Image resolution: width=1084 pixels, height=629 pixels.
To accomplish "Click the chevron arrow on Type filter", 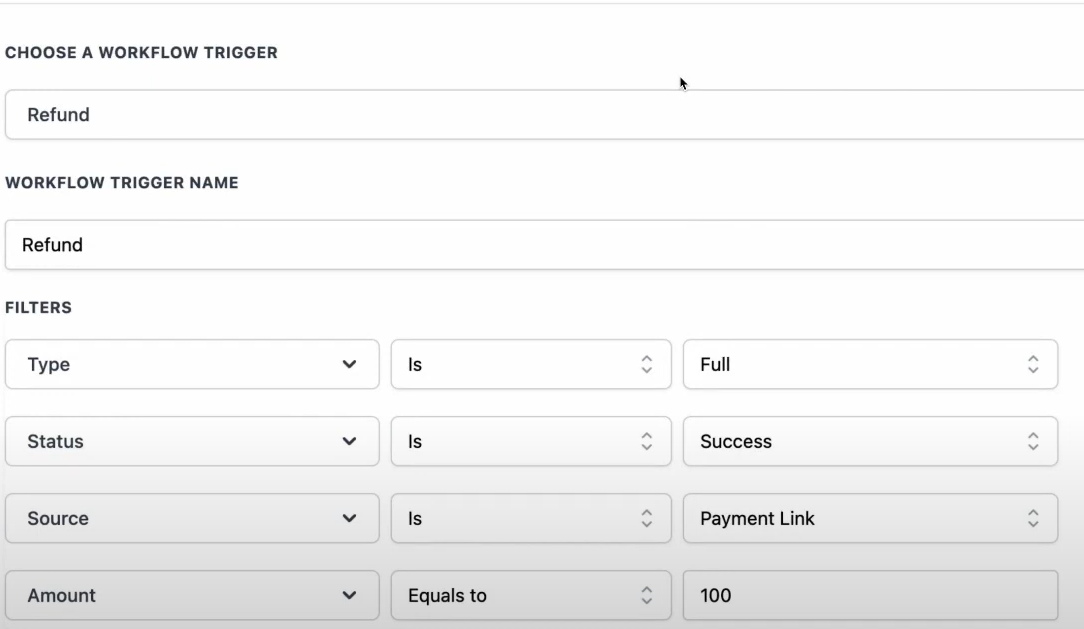I will (x=349, y=364).
